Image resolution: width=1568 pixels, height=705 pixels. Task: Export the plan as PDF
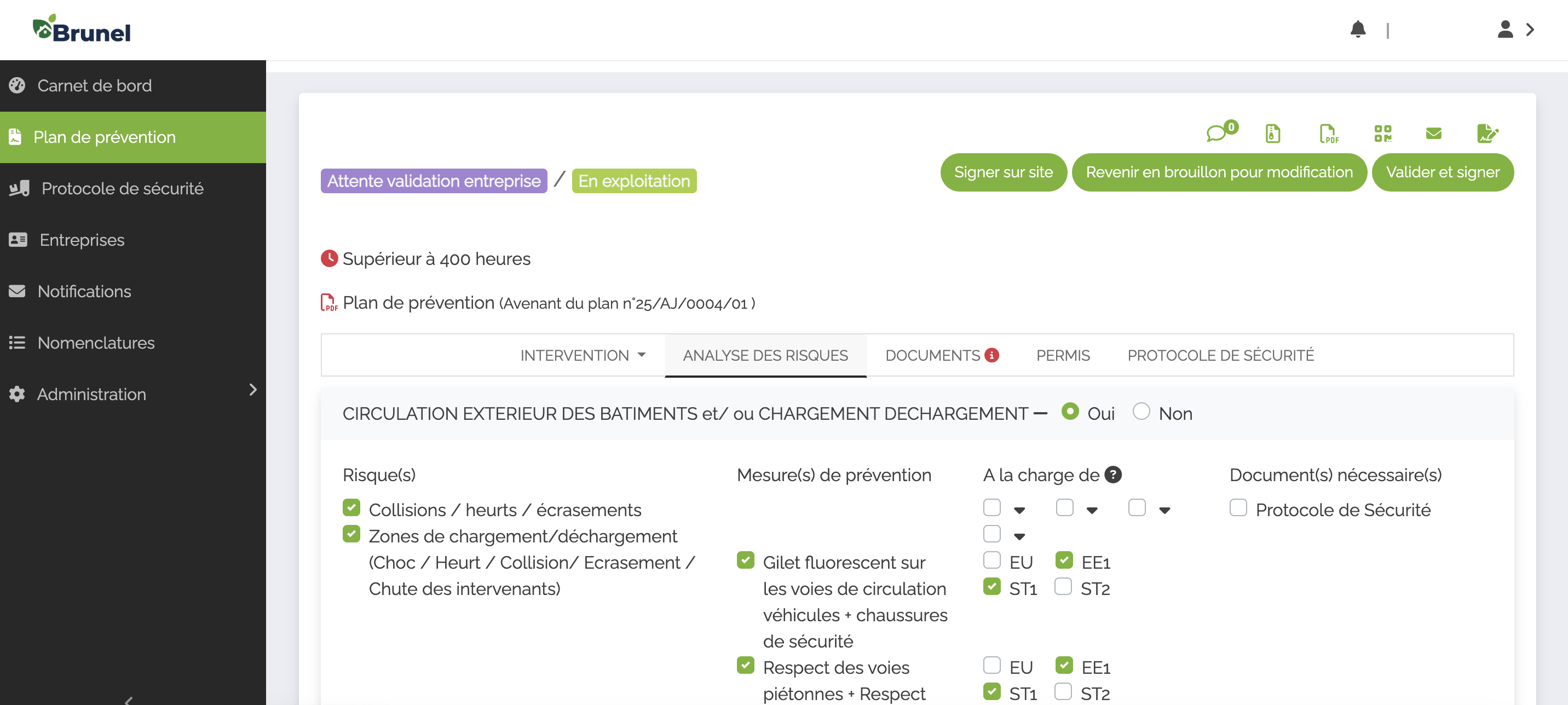pos(1328,134)
